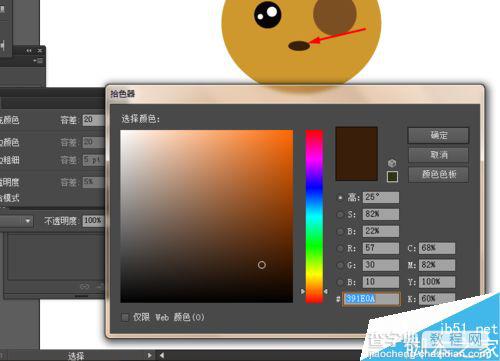Click the hue slider left arrow marker
The image size is (500, 361).
coord(303,292)
